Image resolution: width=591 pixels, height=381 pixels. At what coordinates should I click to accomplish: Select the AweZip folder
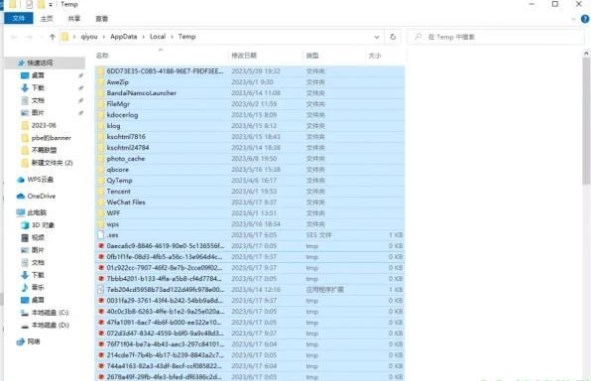coord(250,82)
